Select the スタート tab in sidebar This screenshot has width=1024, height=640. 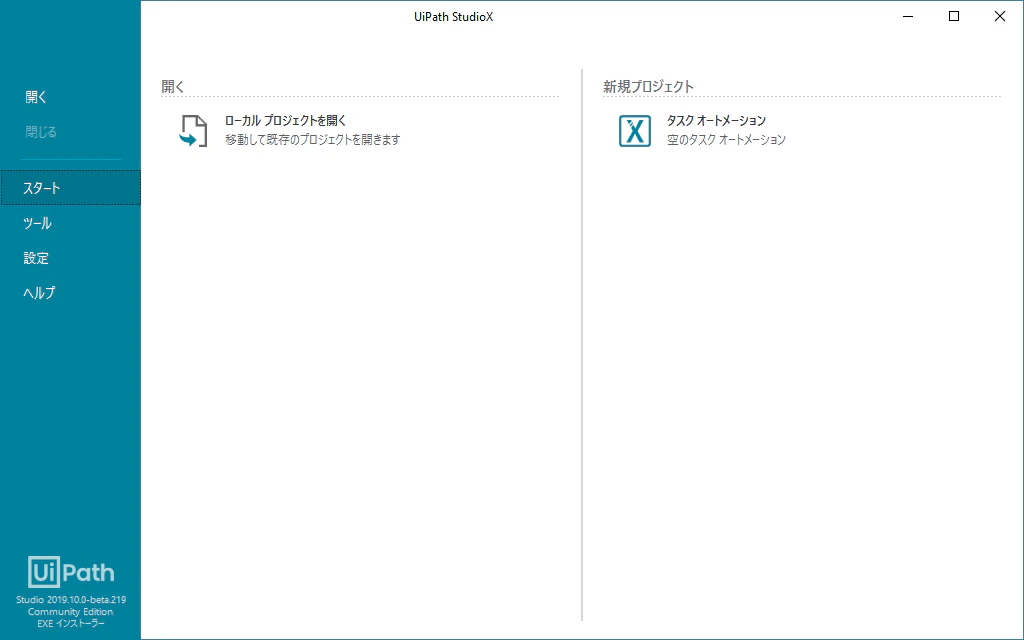71,188
